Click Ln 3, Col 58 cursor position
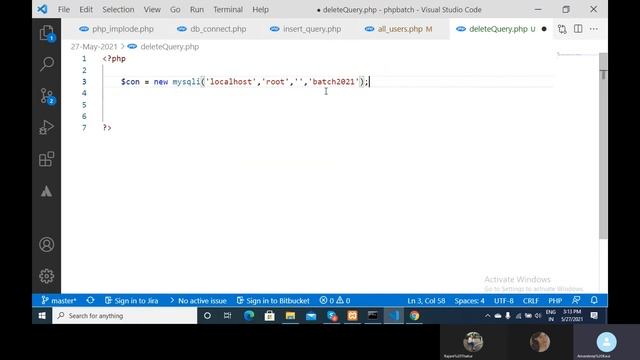640x360 pixels. [x=426, y=301]
